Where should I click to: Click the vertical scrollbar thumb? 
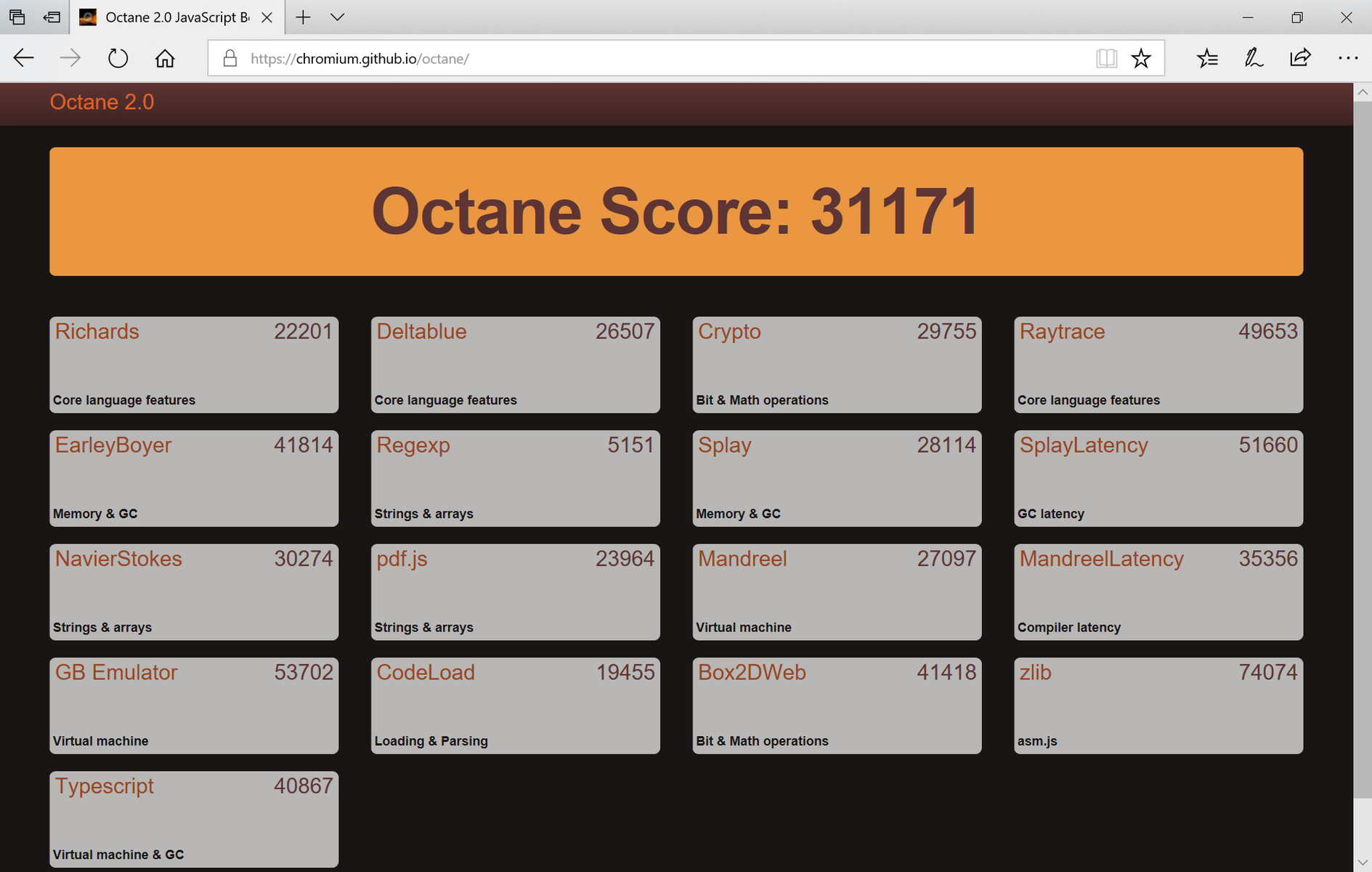[1363, 449]
